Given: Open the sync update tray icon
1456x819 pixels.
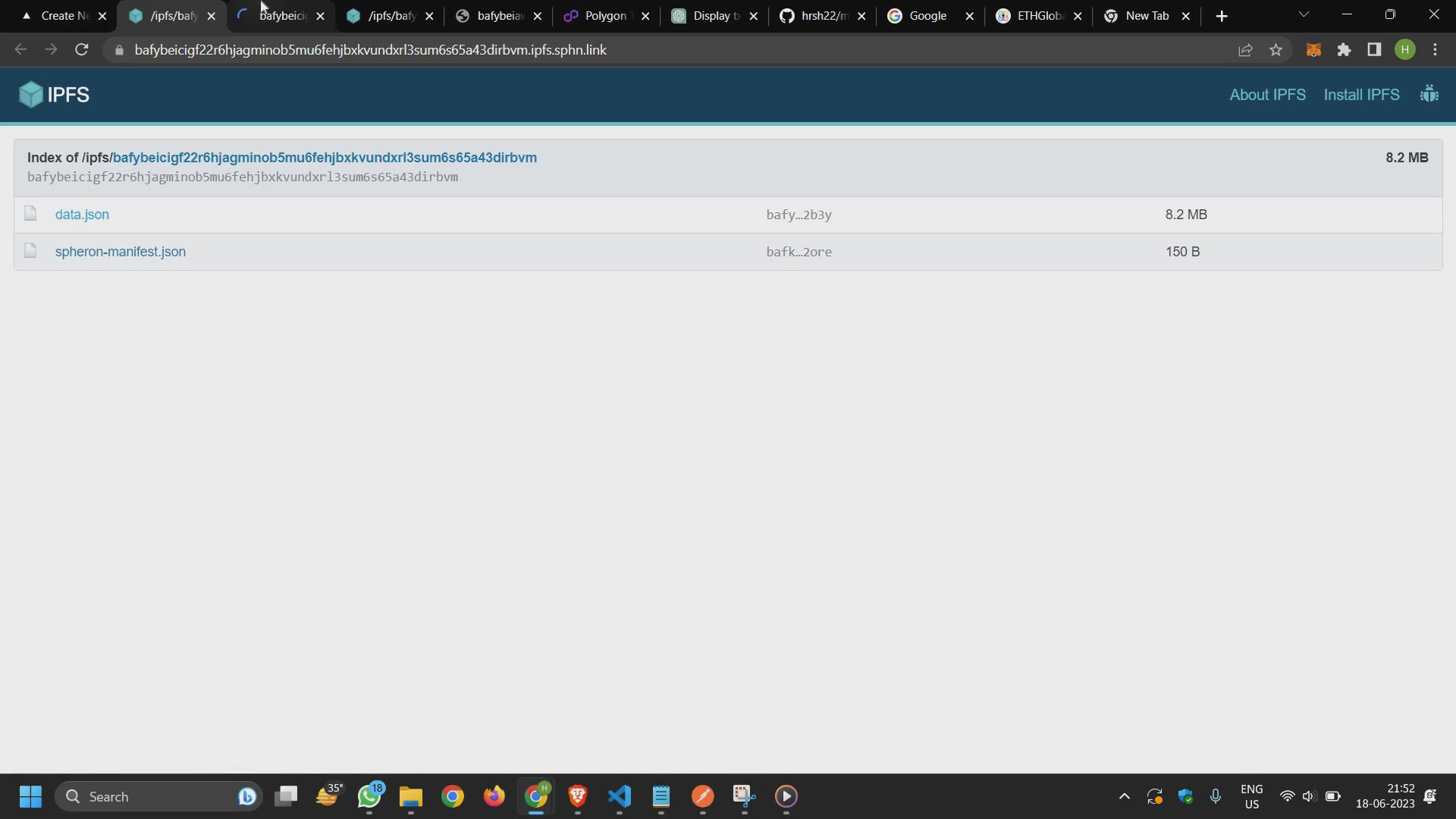Looking at the screenshot, I should click(1154, 796).
